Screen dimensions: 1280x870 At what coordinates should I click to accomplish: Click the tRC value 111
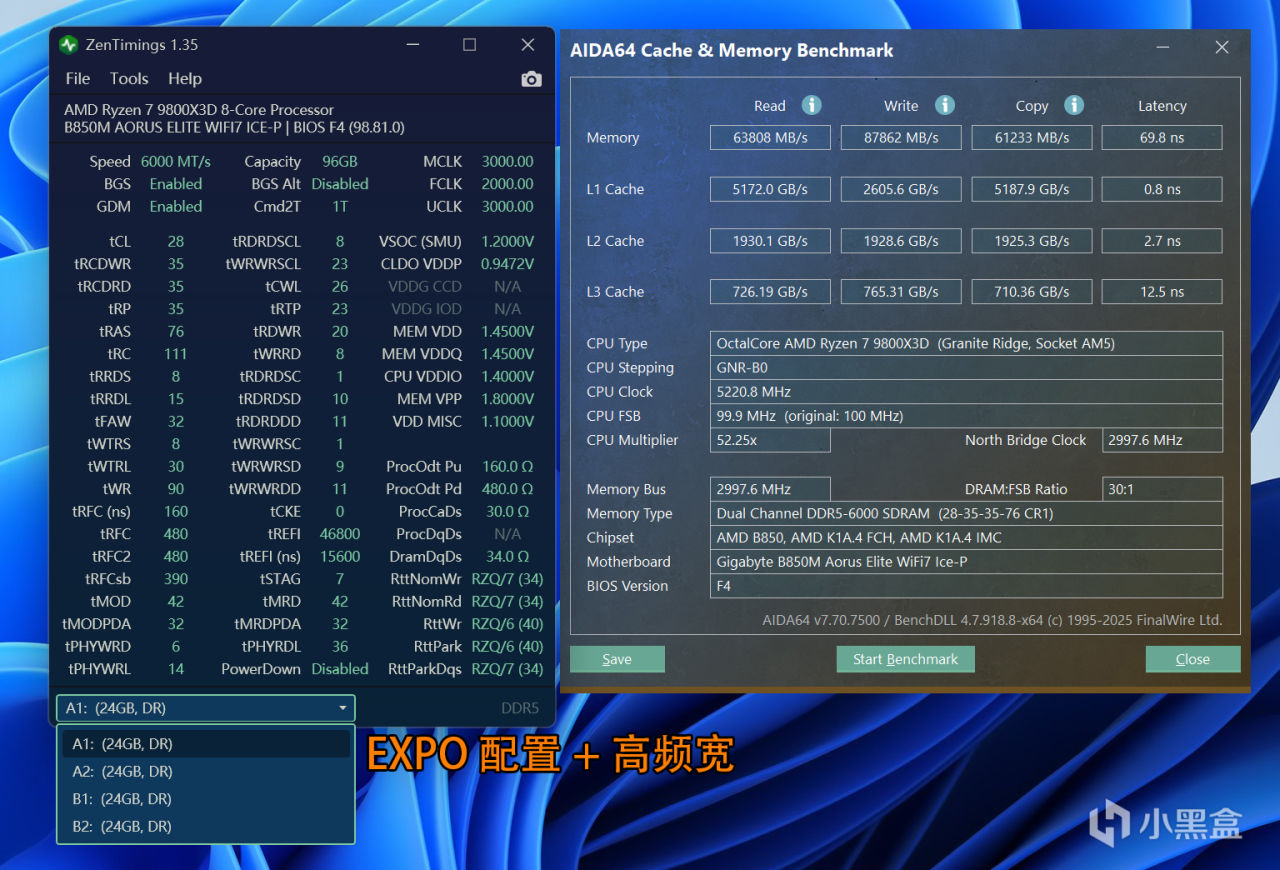pos(176,354)
